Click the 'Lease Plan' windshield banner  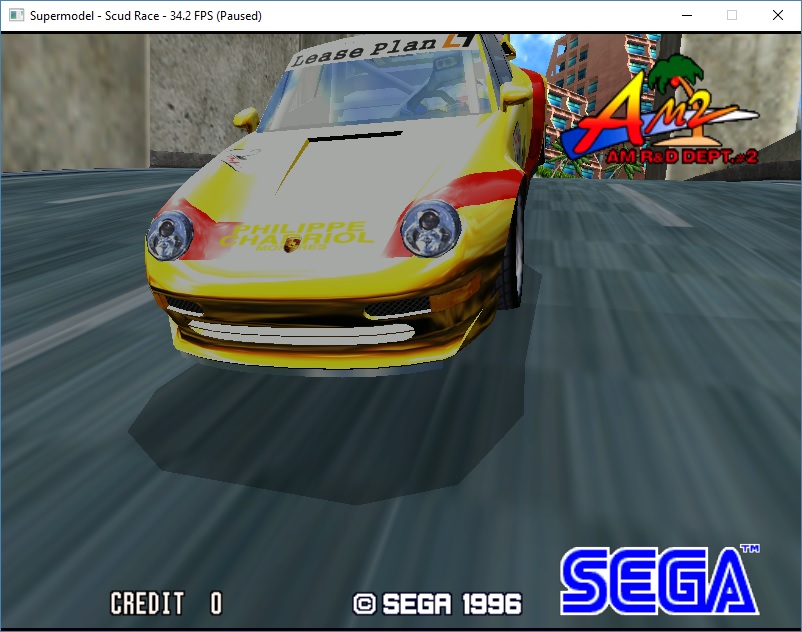364,52
